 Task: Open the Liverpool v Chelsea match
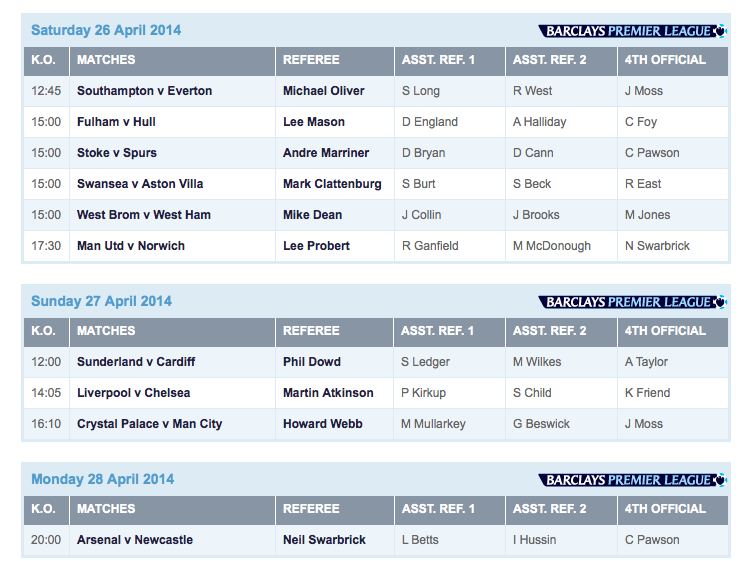pyautogui.click(x=133, y=393)
